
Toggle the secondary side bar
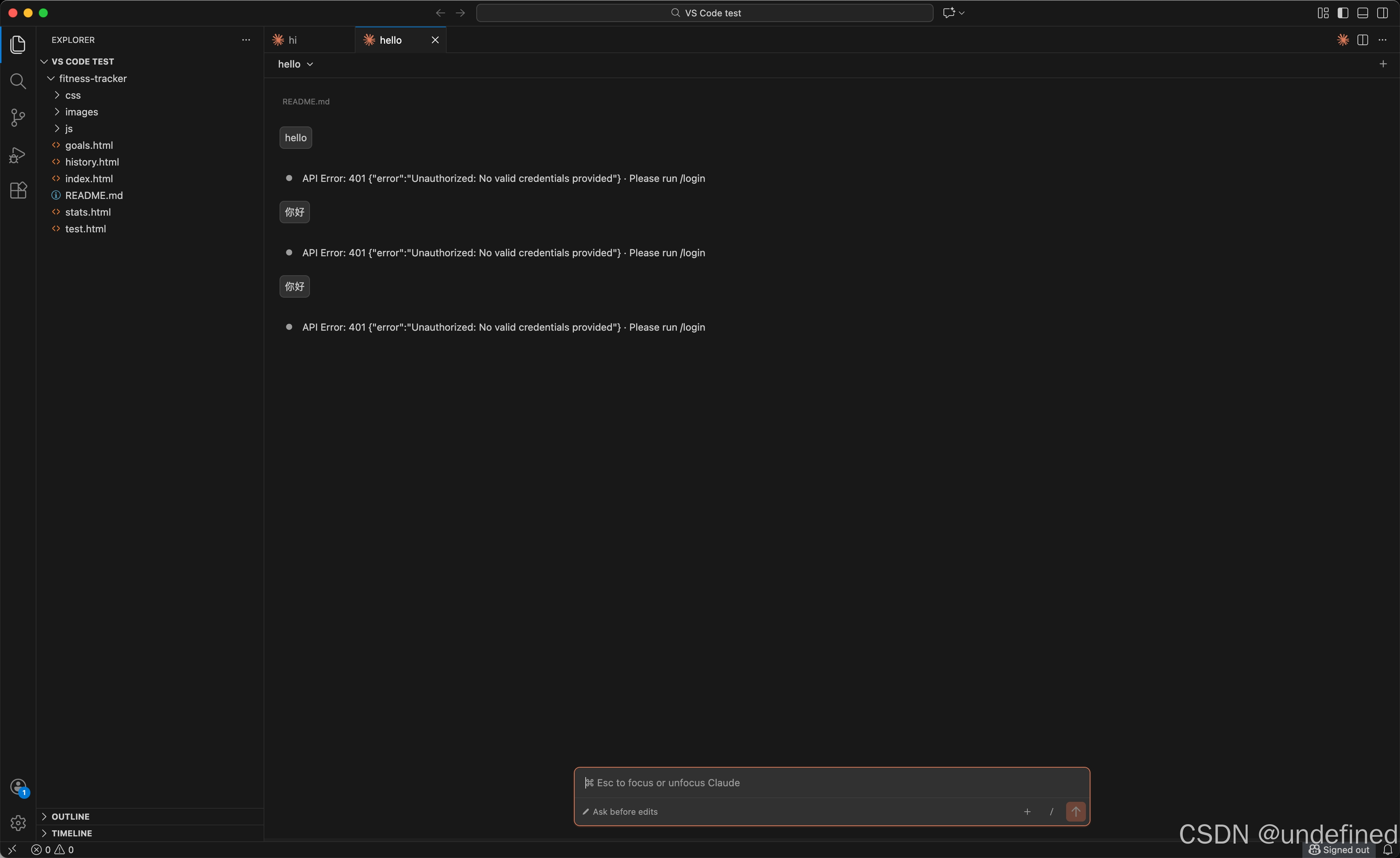point(1383,13)
